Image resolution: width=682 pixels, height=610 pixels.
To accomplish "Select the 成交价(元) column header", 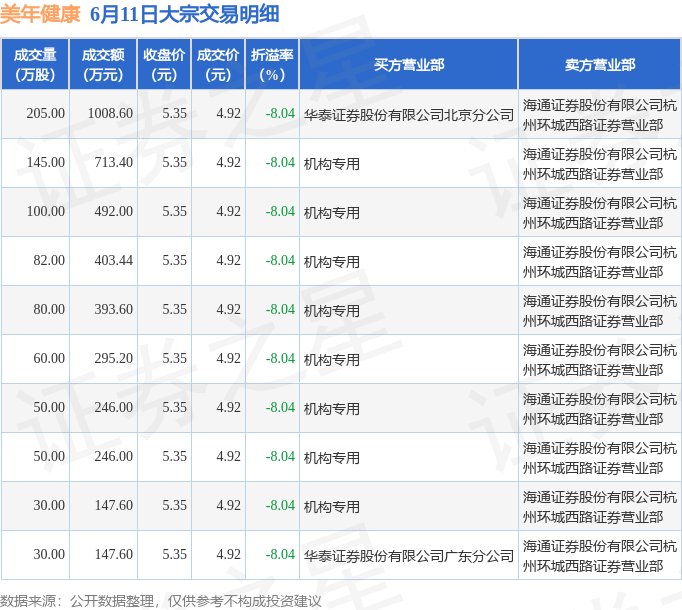I will pyautogui.click(x=218, y=64).
